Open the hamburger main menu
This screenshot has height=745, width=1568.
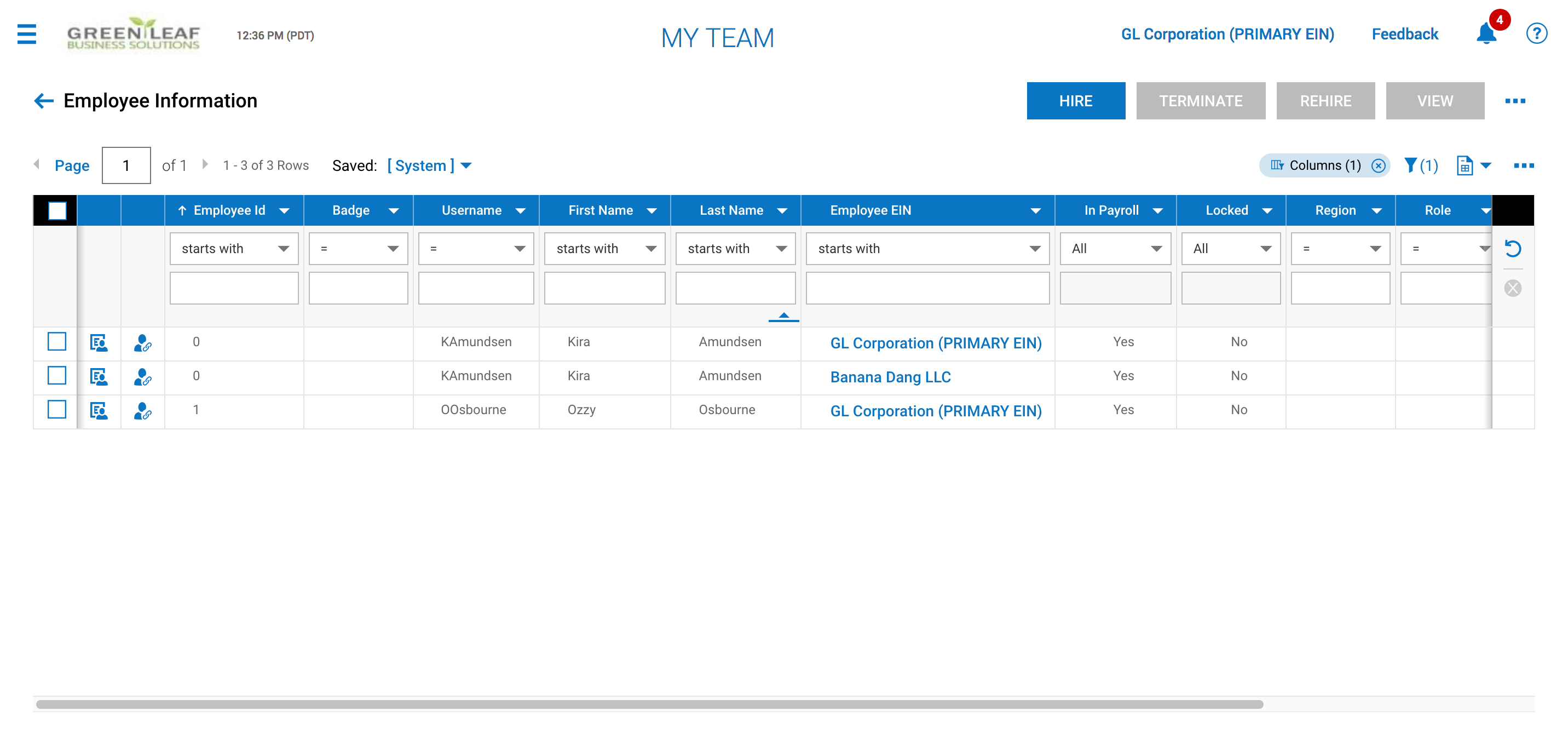(27, 34)
